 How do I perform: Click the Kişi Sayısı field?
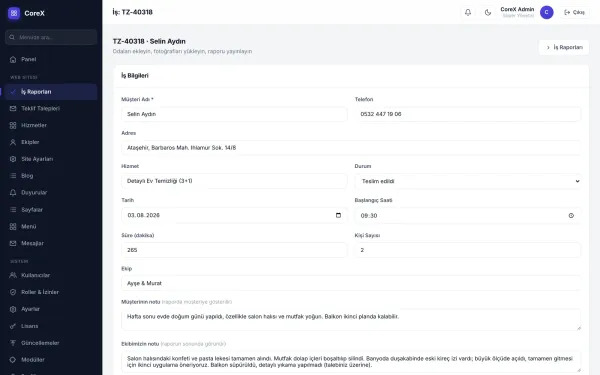point(468,250)
